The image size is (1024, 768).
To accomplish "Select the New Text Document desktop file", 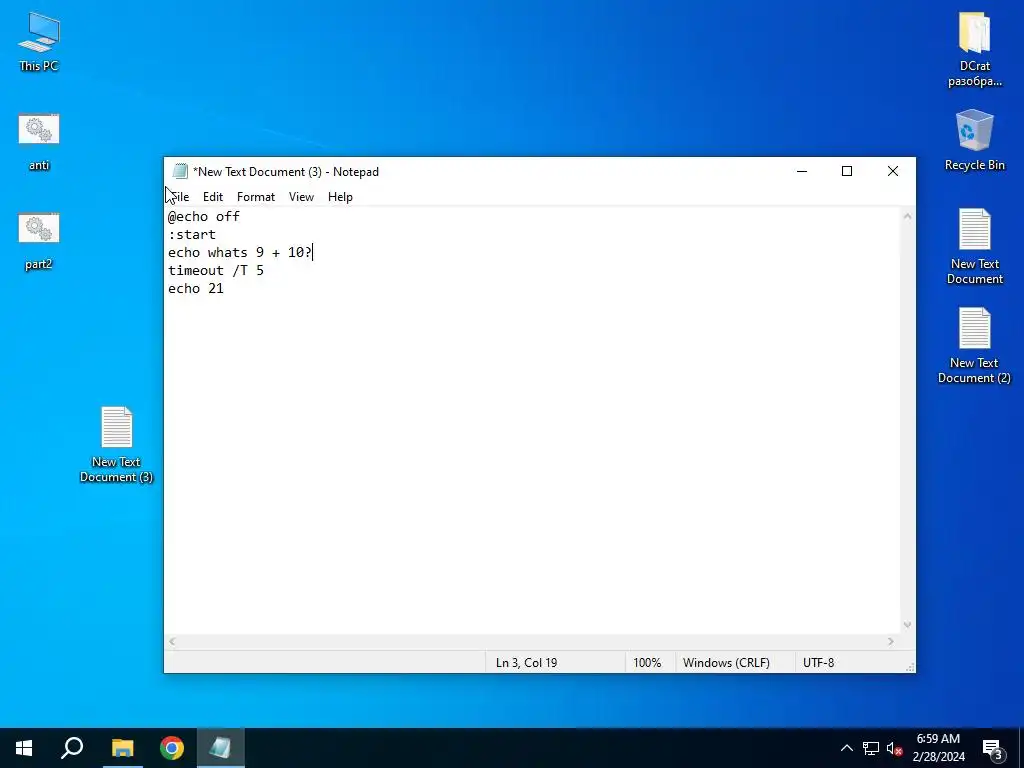I will 974,247.
